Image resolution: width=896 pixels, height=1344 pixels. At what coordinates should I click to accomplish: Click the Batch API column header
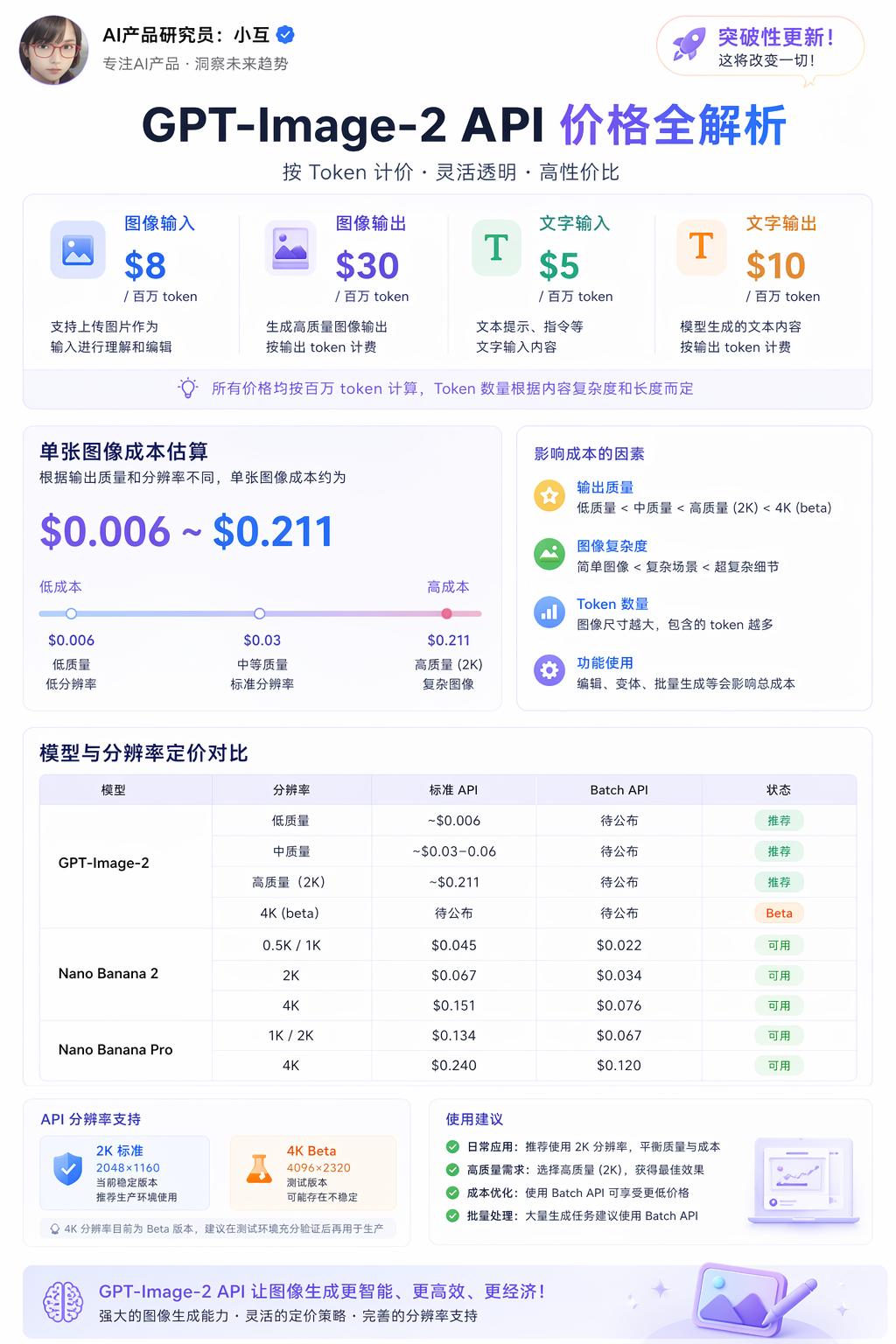[619, 789]
